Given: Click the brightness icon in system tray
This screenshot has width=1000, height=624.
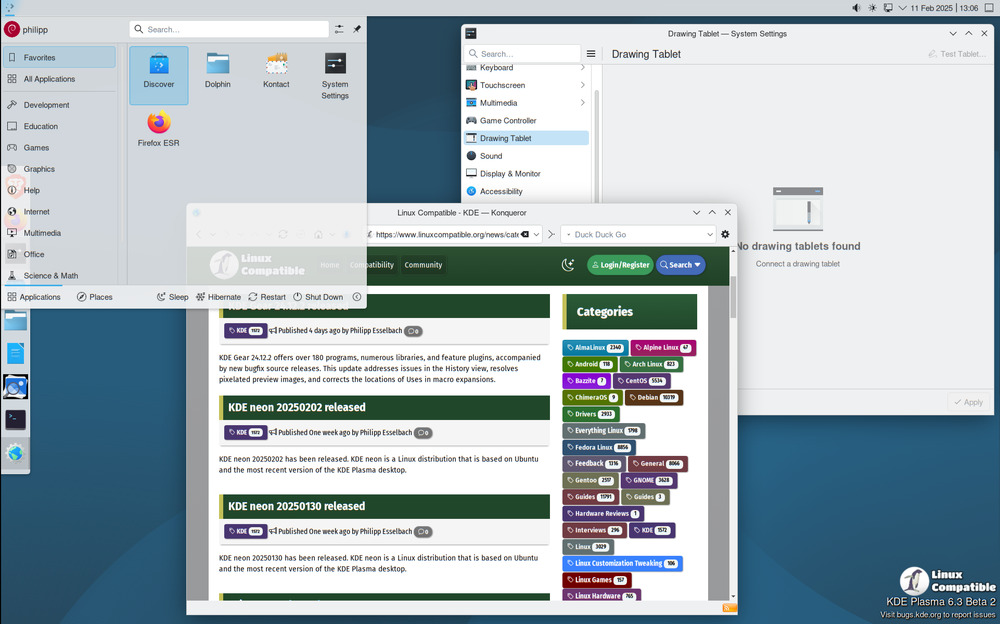Looking at the screenshot, I should click(873, 8).
